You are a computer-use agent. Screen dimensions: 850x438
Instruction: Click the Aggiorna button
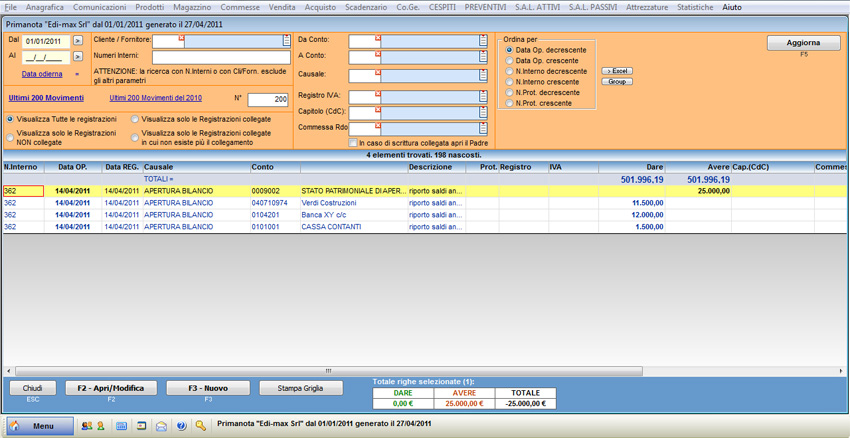pos(803,43)
